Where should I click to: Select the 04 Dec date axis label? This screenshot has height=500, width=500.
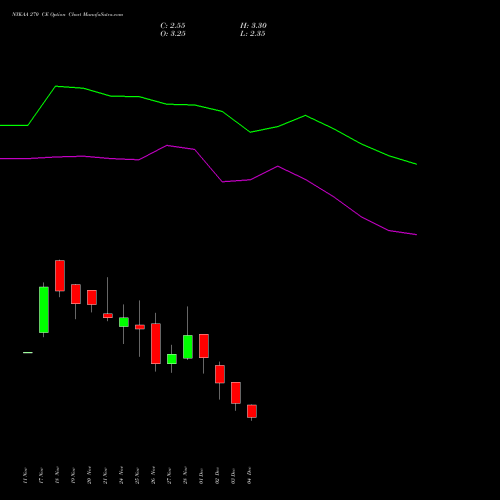[249, 476]
